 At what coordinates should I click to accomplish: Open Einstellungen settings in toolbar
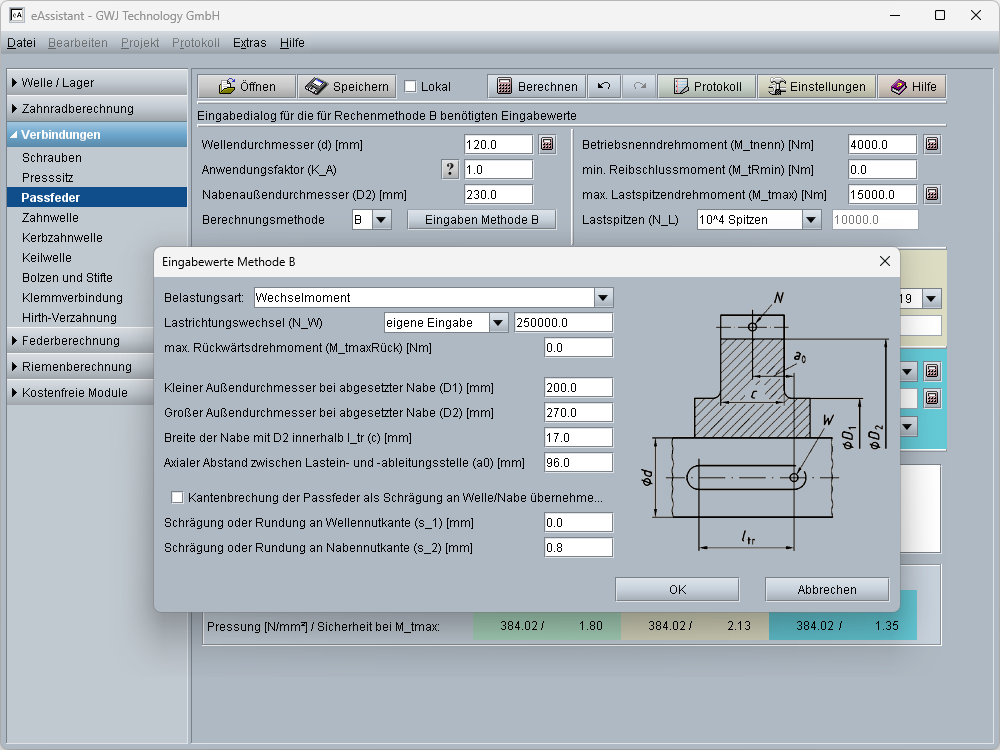click(816, 87)
